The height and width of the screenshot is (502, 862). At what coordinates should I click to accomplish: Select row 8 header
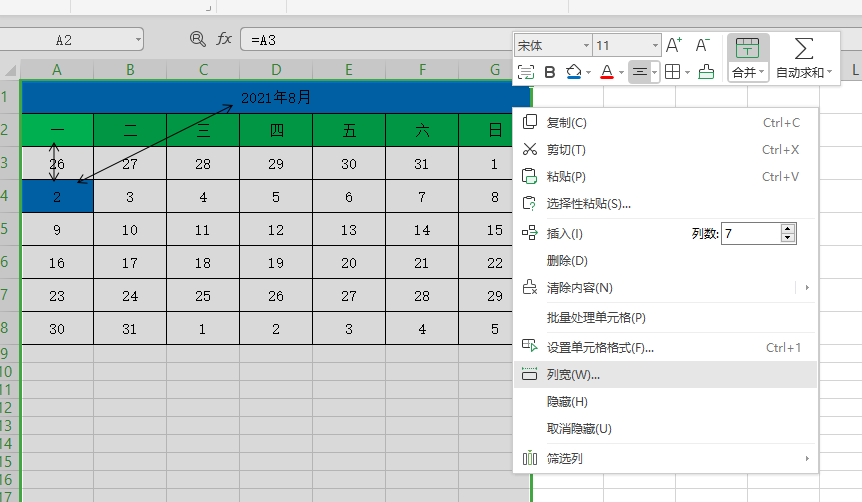tap(9, 328)
